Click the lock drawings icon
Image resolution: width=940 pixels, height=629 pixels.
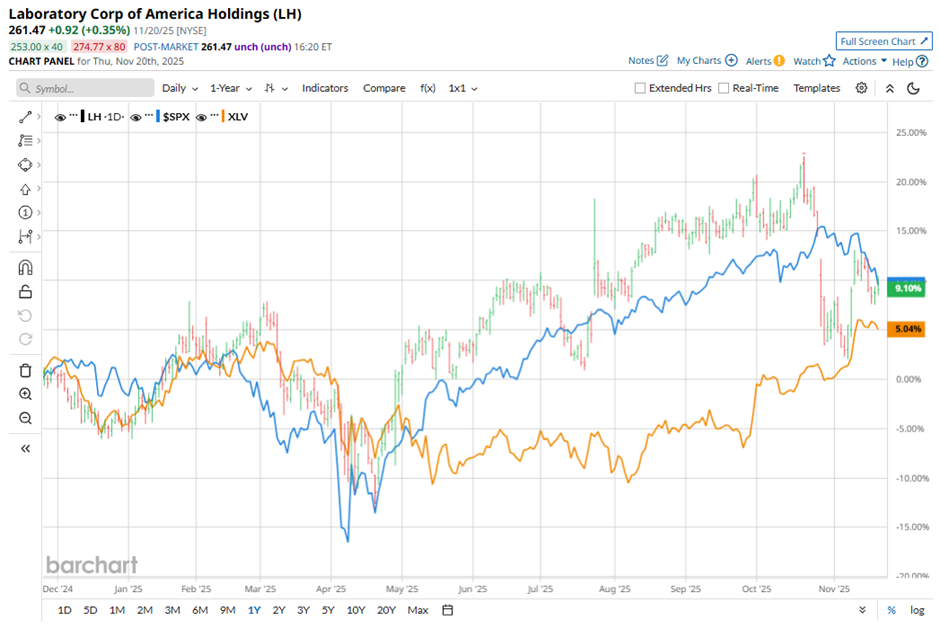(x=26, y=292)
